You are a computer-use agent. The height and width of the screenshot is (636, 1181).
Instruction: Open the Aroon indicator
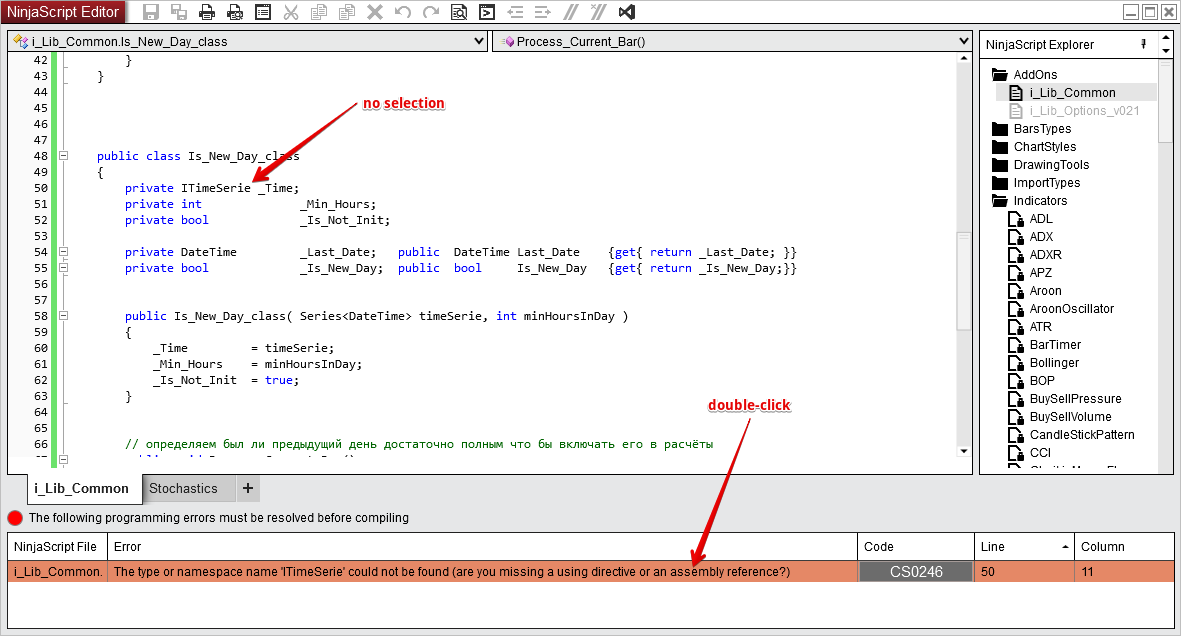tap(1045, 291)
